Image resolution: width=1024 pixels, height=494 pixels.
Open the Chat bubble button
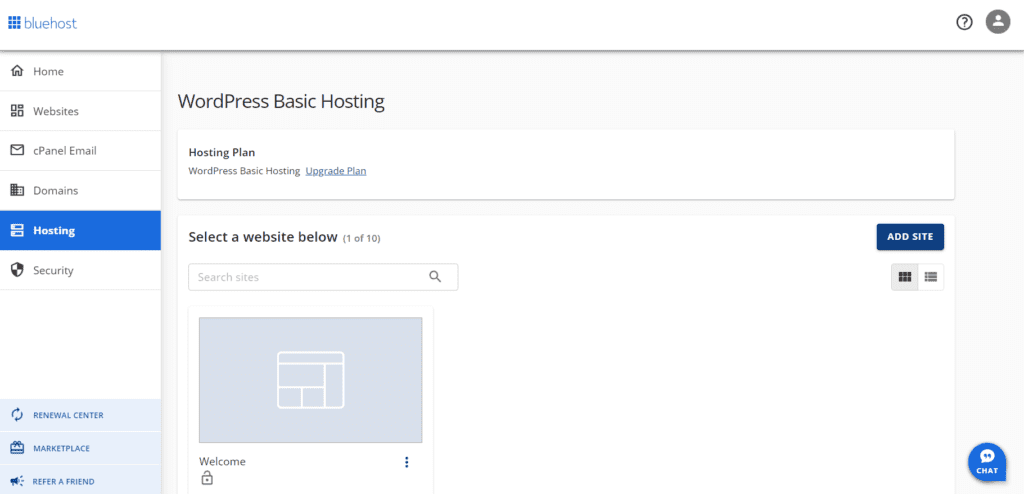pos(987,462)
